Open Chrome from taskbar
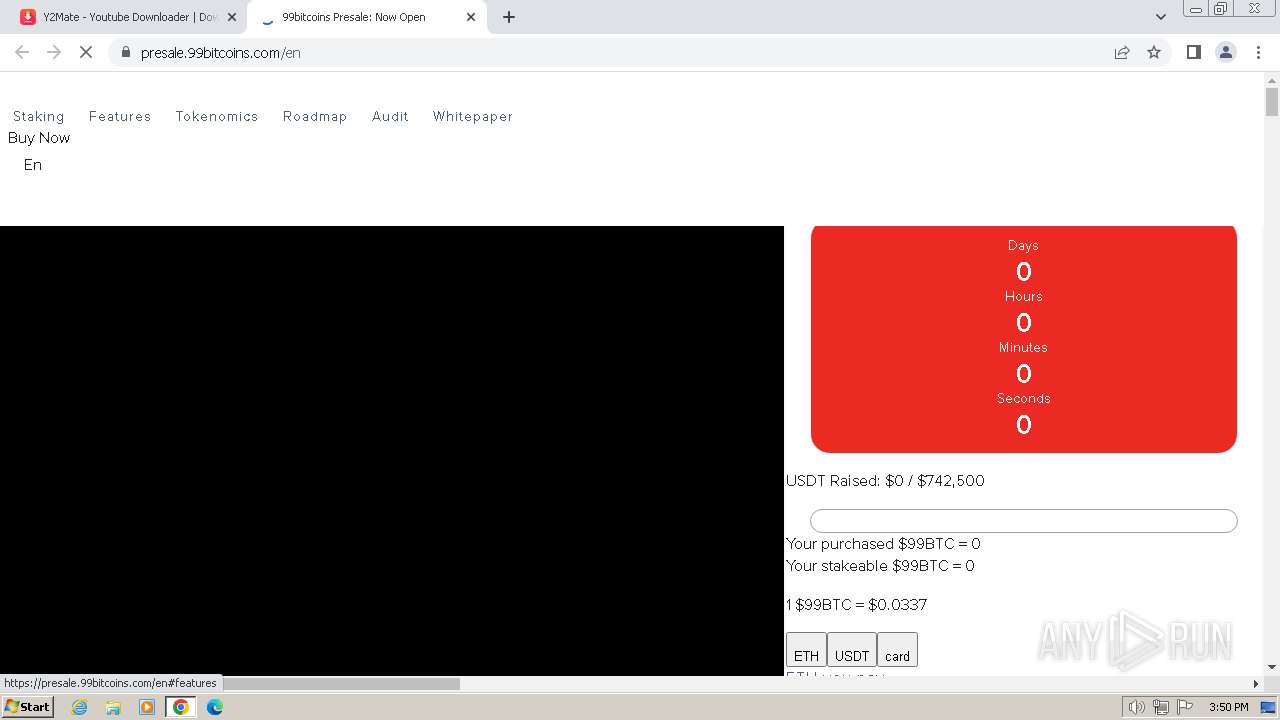 click(x=180, y=707)
